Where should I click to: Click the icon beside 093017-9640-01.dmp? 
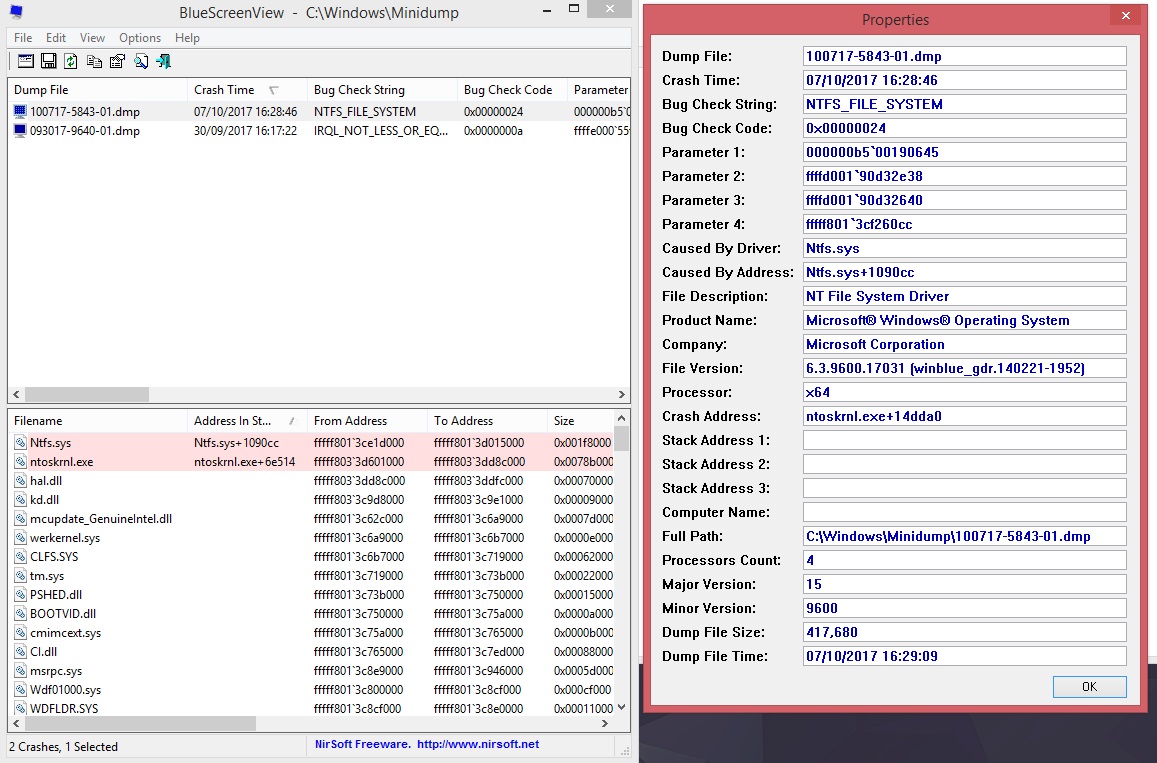[x=20, y=131]
